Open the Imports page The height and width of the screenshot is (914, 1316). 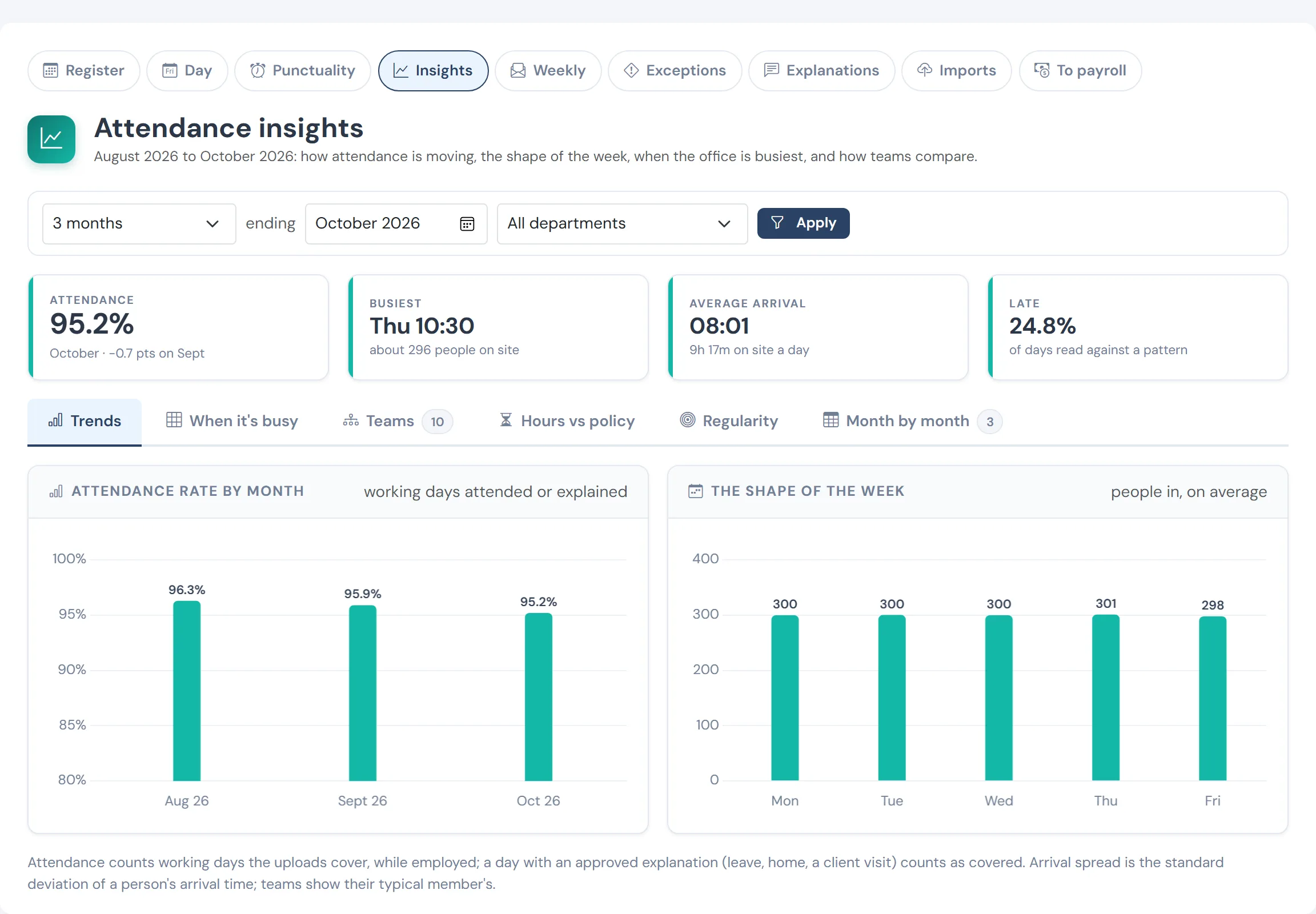pos(956,70)
